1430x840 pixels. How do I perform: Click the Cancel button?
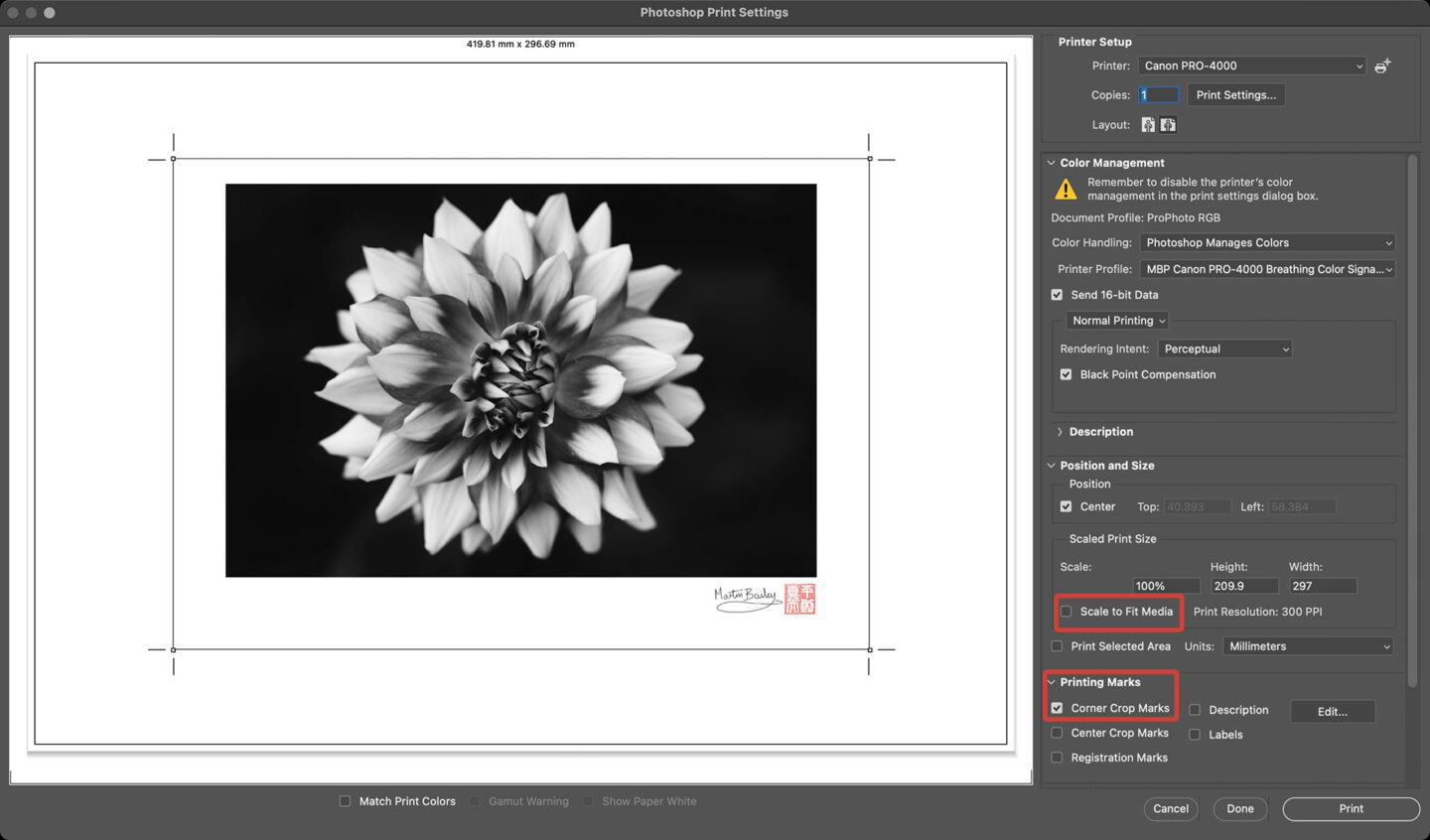(1171, 808)
